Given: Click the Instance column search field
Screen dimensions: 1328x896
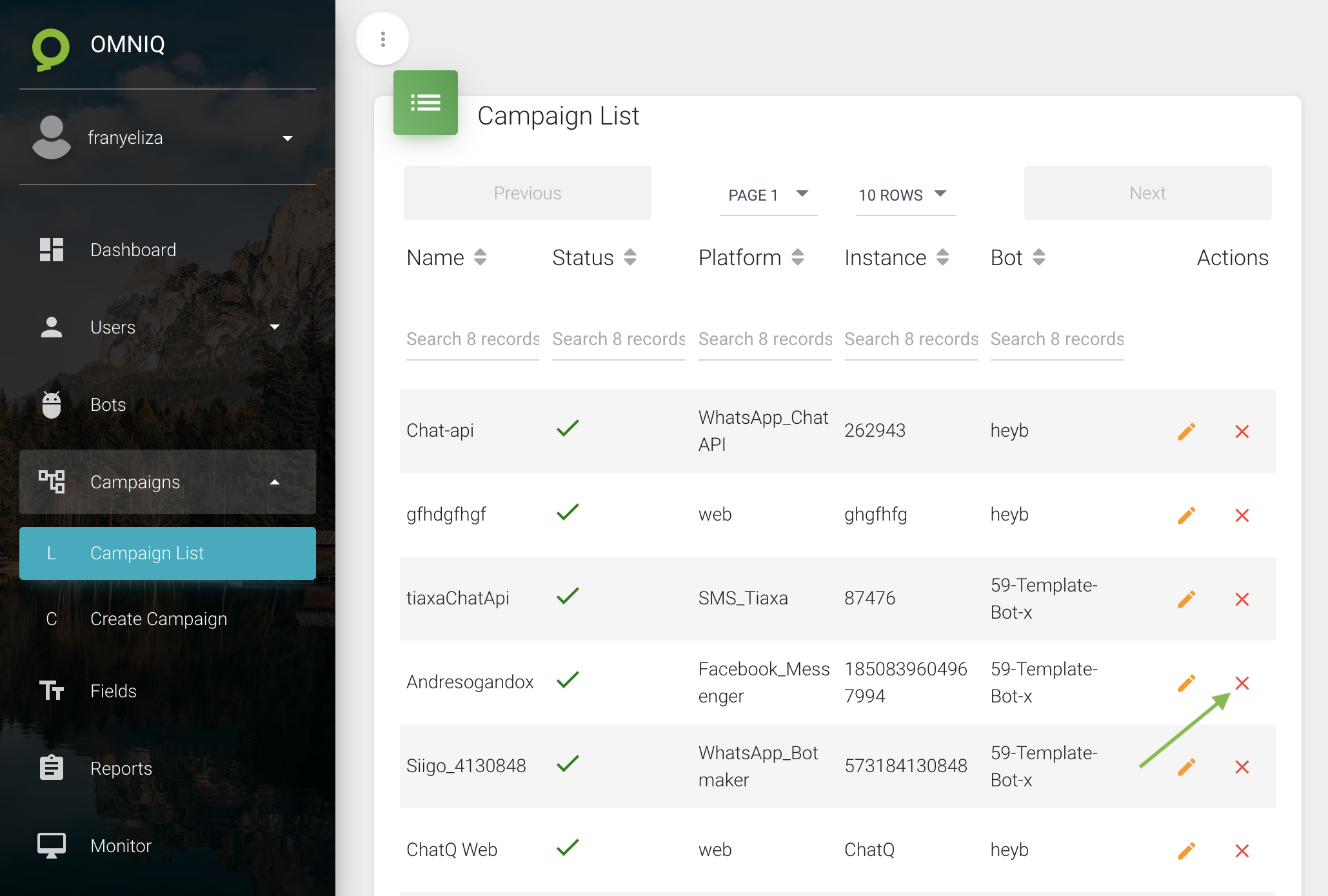Looking at the screenshot, I should (x=911, y=339).
